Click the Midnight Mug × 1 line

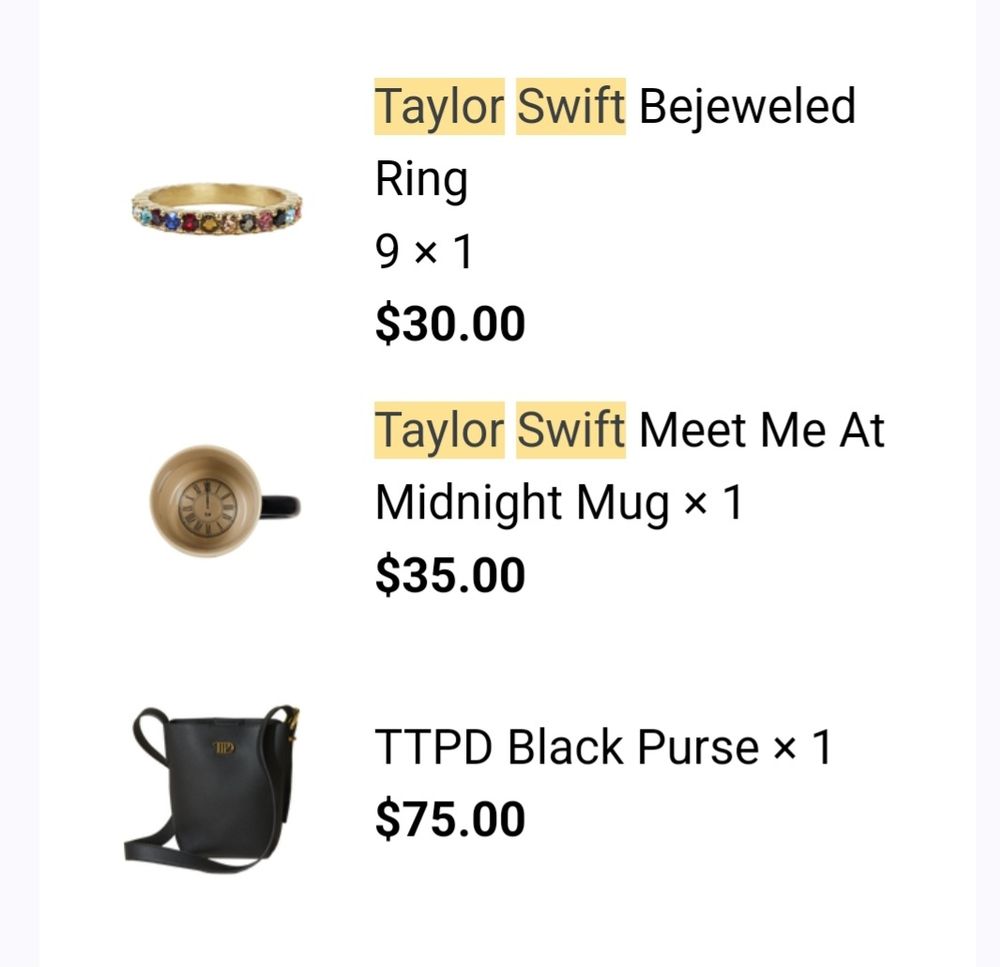(559, 503)
